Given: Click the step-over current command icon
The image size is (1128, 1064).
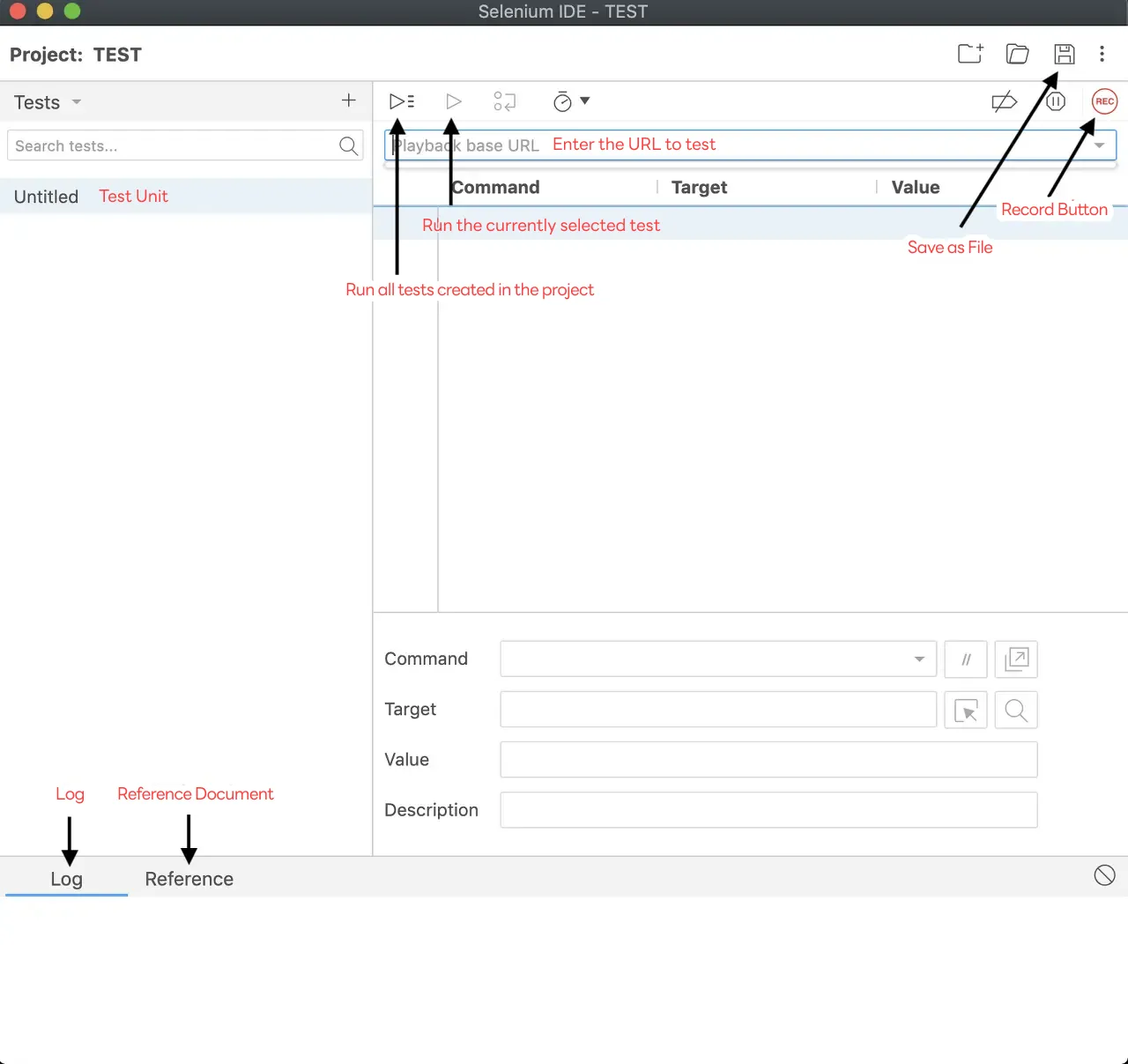Looking at the screenshot, I should (505, 101).
